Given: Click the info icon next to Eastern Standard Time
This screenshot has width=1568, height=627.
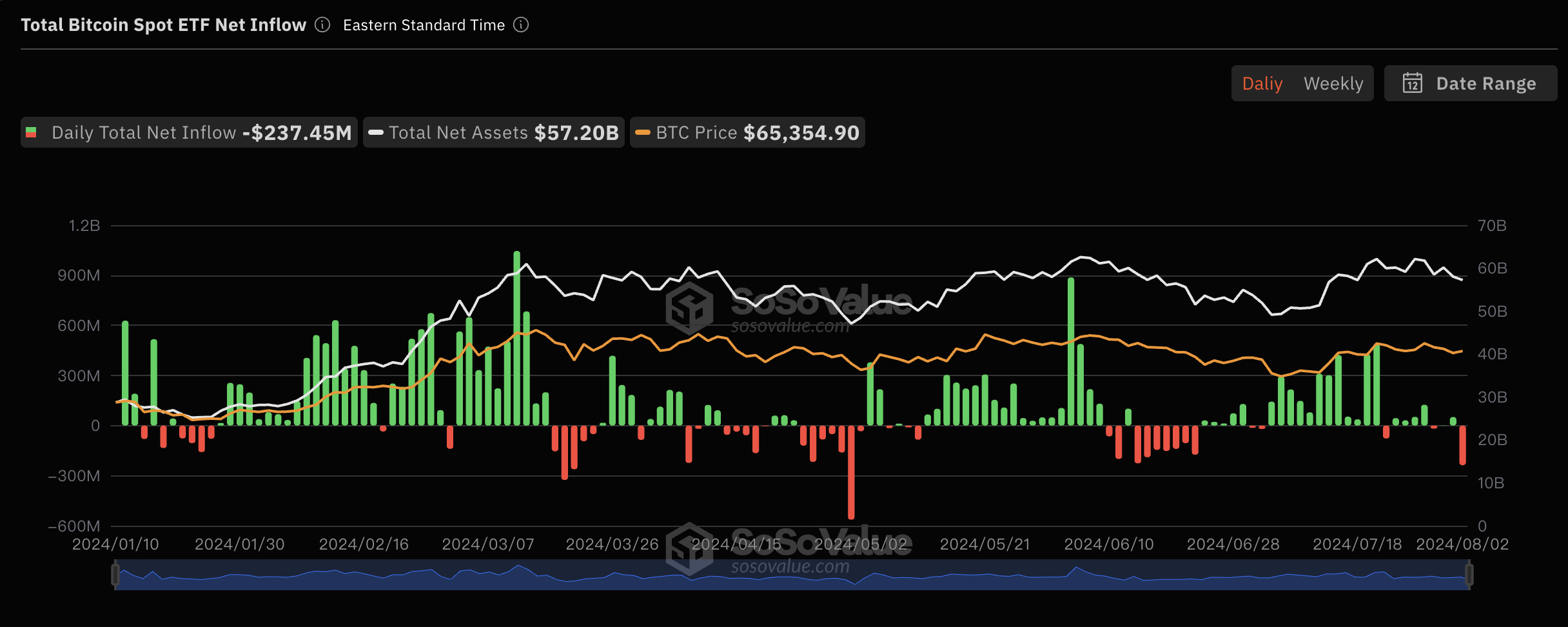Looking at the screenshot, I should [x=522, y=25].
